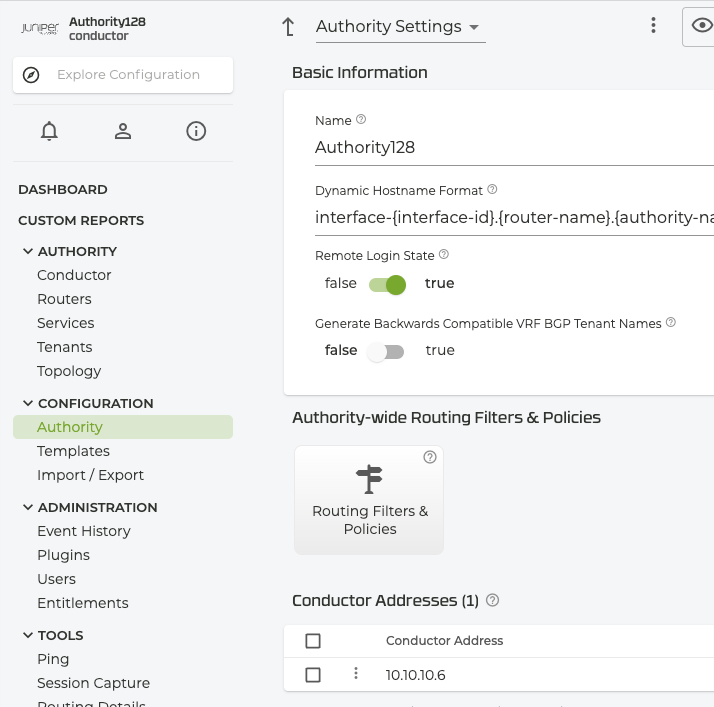Open Event History in the sidebar
This screenshot has width=714, height=707.
pyautogui.click(x=84, y=531)
